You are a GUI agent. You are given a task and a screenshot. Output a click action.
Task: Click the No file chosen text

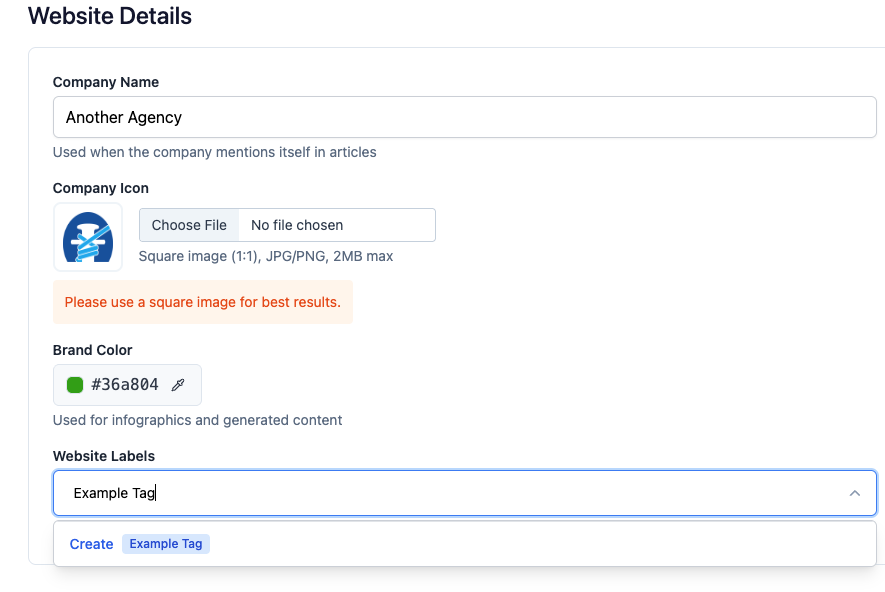pyautogui.click(x=297, y=225)
